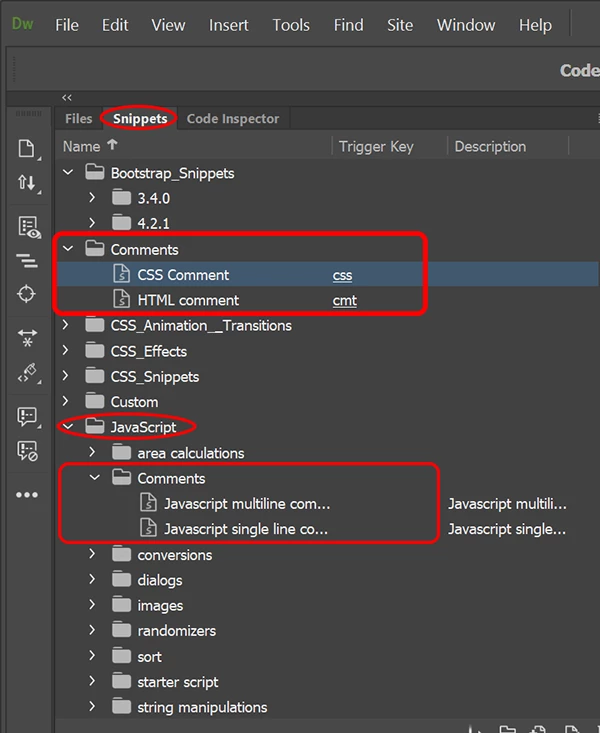Open Customize Toolbar three-dots icon
This screenshot has width=600, height=733.
coord(27,495)
